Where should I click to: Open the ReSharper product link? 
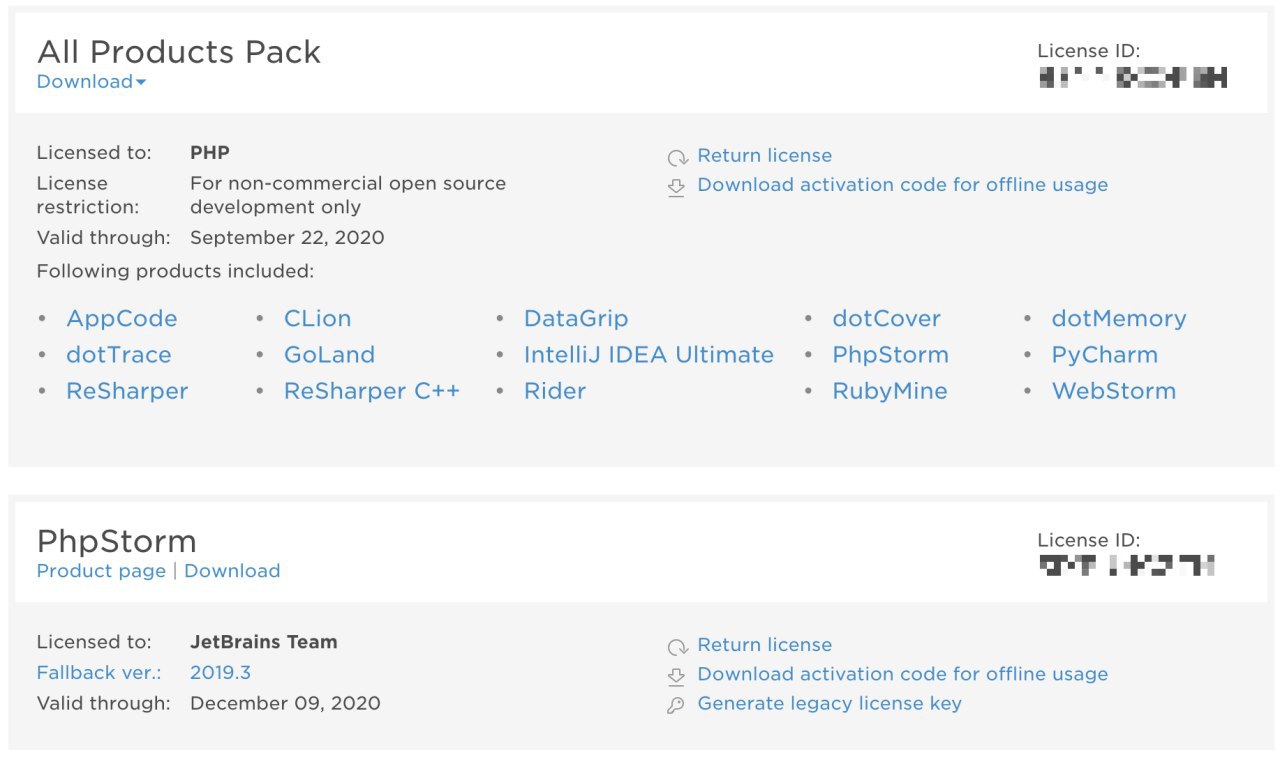pyautogui.click(x=127, y=391)
